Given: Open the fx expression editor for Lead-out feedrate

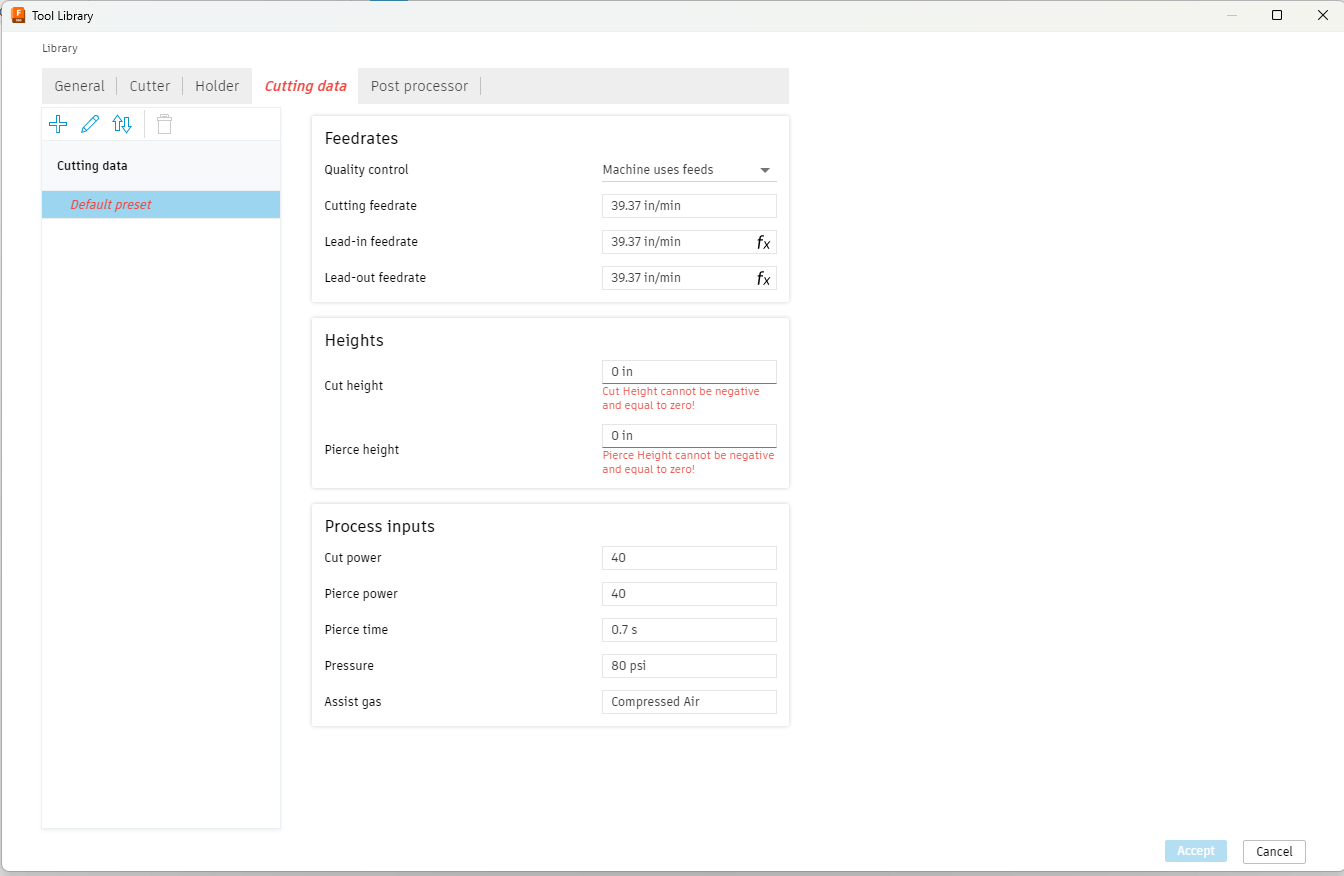Looking at the screenshot, I should click(763, 277).
